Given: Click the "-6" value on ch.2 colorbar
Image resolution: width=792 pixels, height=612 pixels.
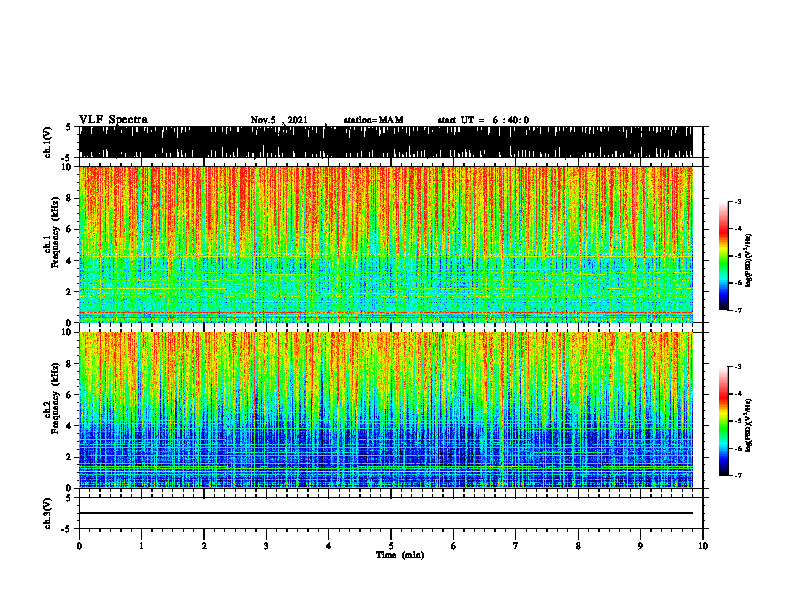Looking at the screenshot, I should coord(738,448).
